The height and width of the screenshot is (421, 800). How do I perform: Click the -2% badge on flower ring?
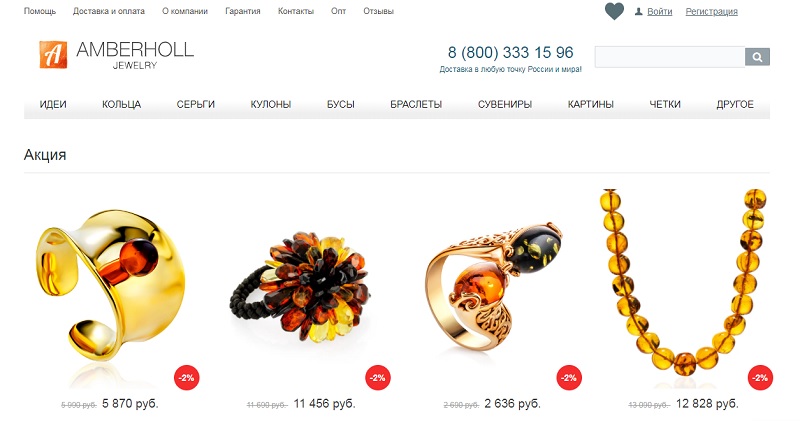(378, 378)
